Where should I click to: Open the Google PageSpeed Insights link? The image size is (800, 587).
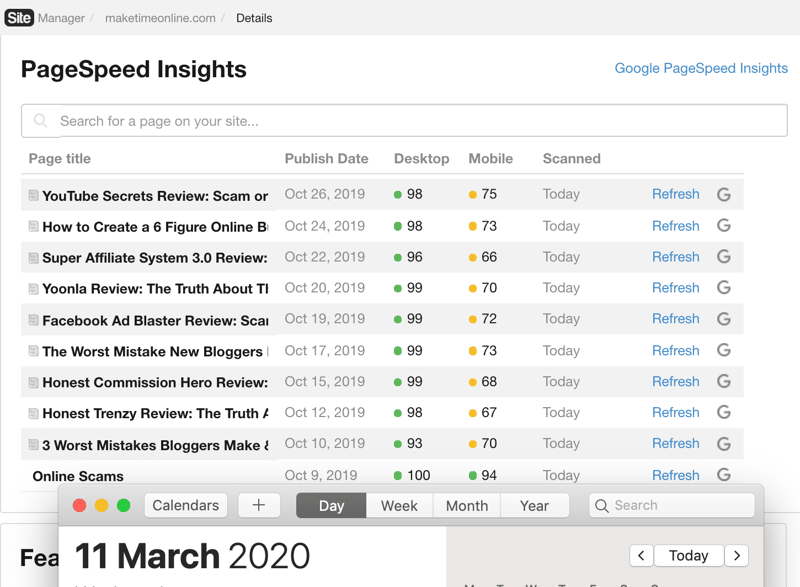coord(701,68)
